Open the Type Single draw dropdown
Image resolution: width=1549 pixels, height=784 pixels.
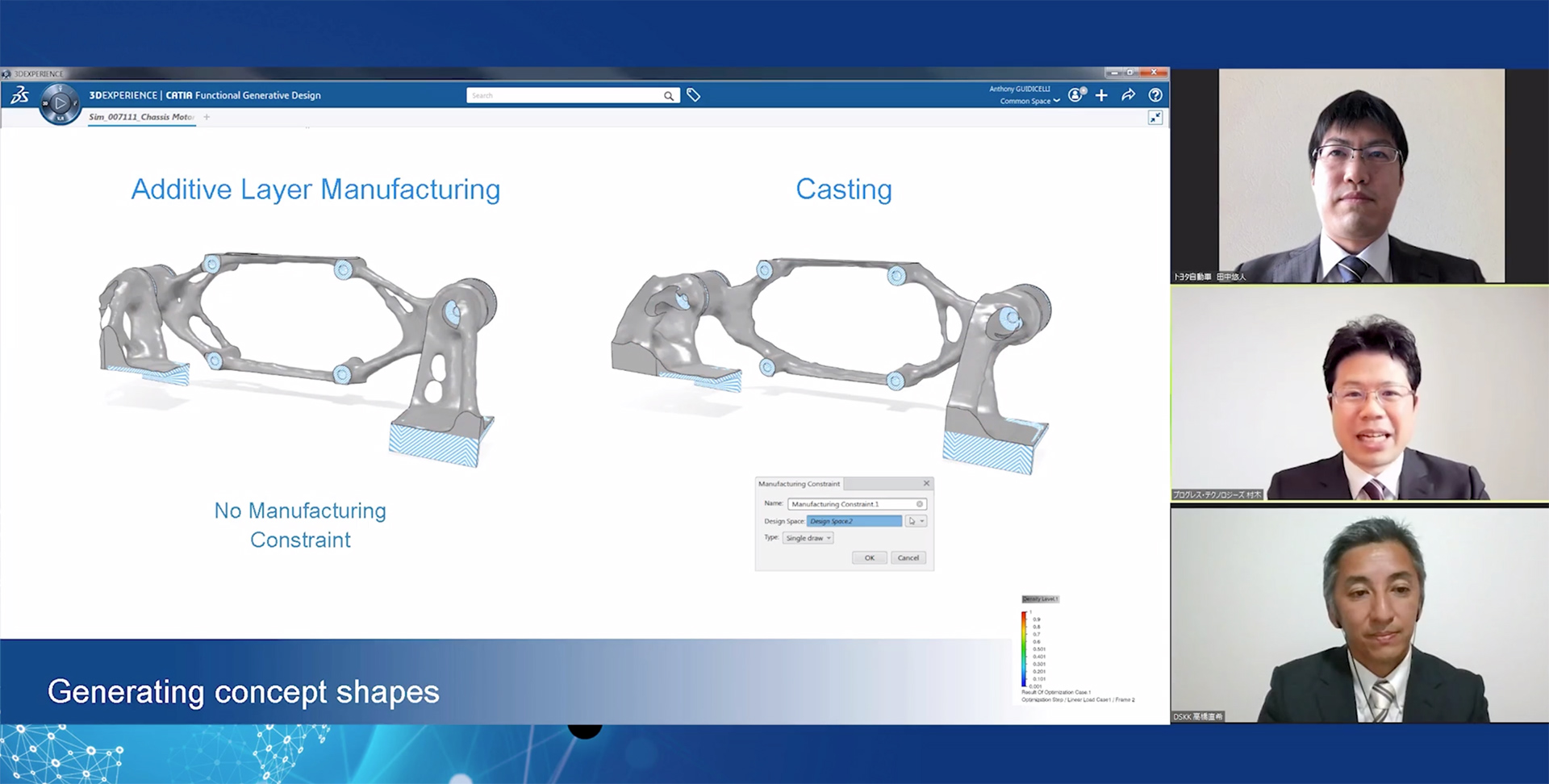click(808, 538)
